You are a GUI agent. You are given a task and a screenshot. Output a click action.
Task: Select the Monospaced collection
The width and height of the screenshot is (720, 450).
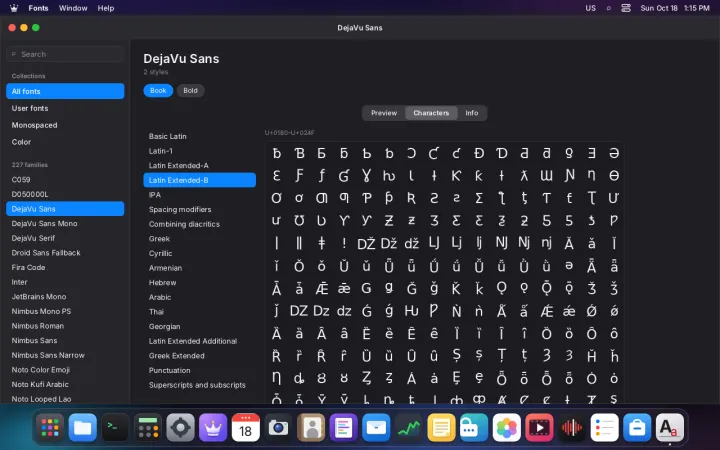click(65, 125)
